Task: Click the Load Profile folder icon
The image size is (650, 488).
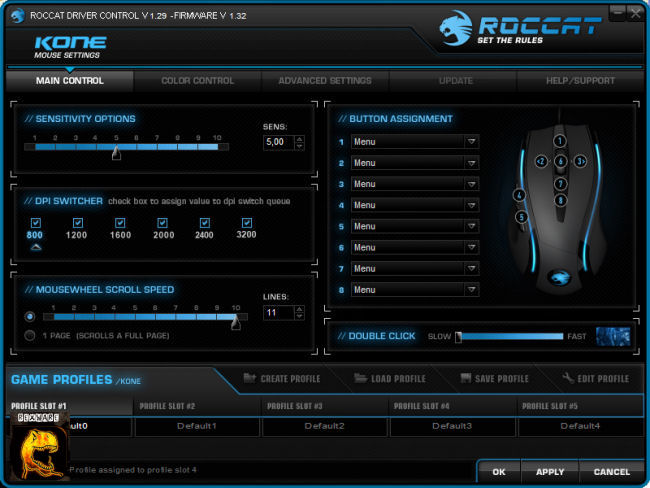Action: [360, 378]
